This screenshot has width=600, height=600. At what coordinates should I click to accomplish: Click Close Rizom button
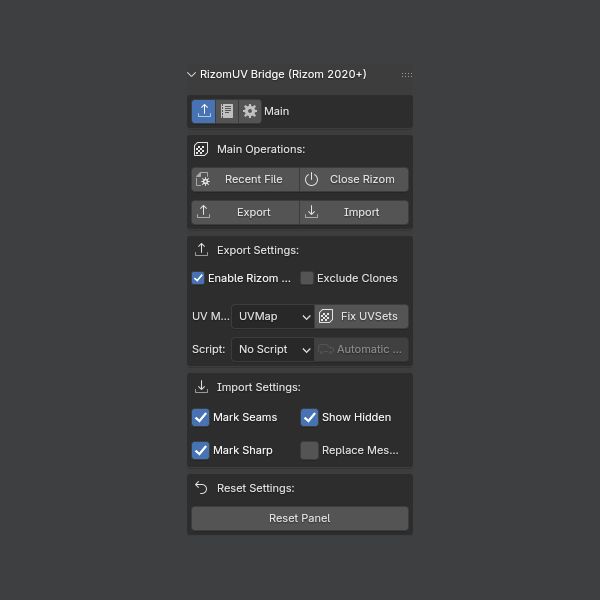(x=354, y=179)
